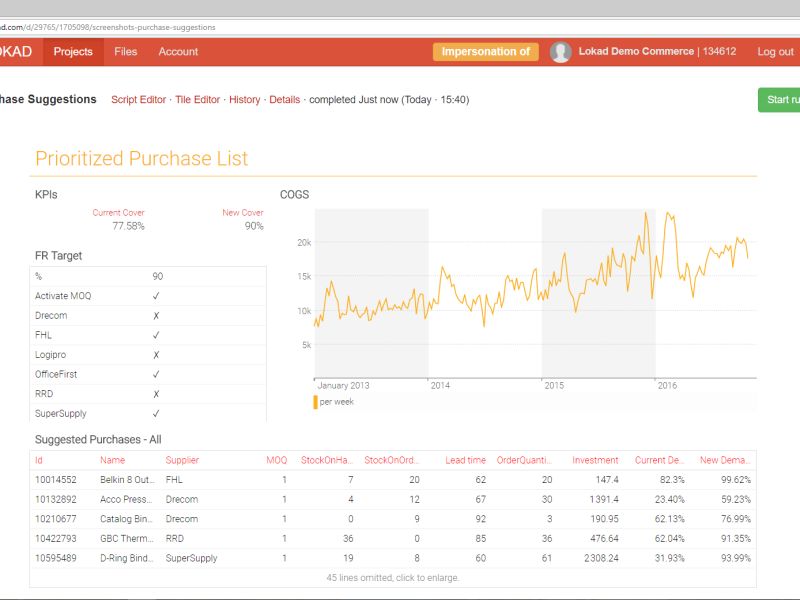Click the 77.58% cover value
Image resolution: width=800 pixels, height=600 pixels.
pos(129,226)
